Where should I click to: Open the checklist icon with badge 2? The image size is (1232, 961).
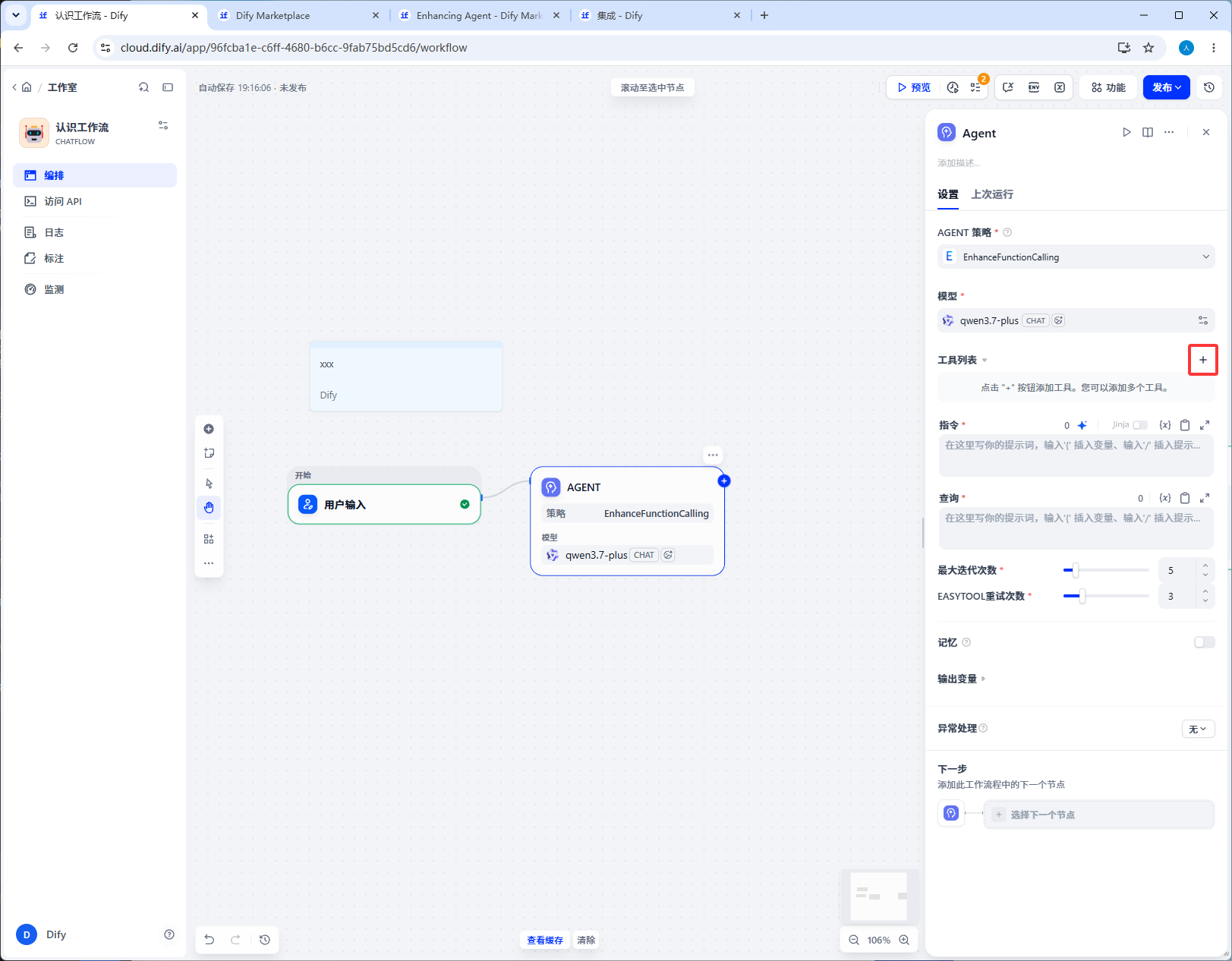point(976,87)
